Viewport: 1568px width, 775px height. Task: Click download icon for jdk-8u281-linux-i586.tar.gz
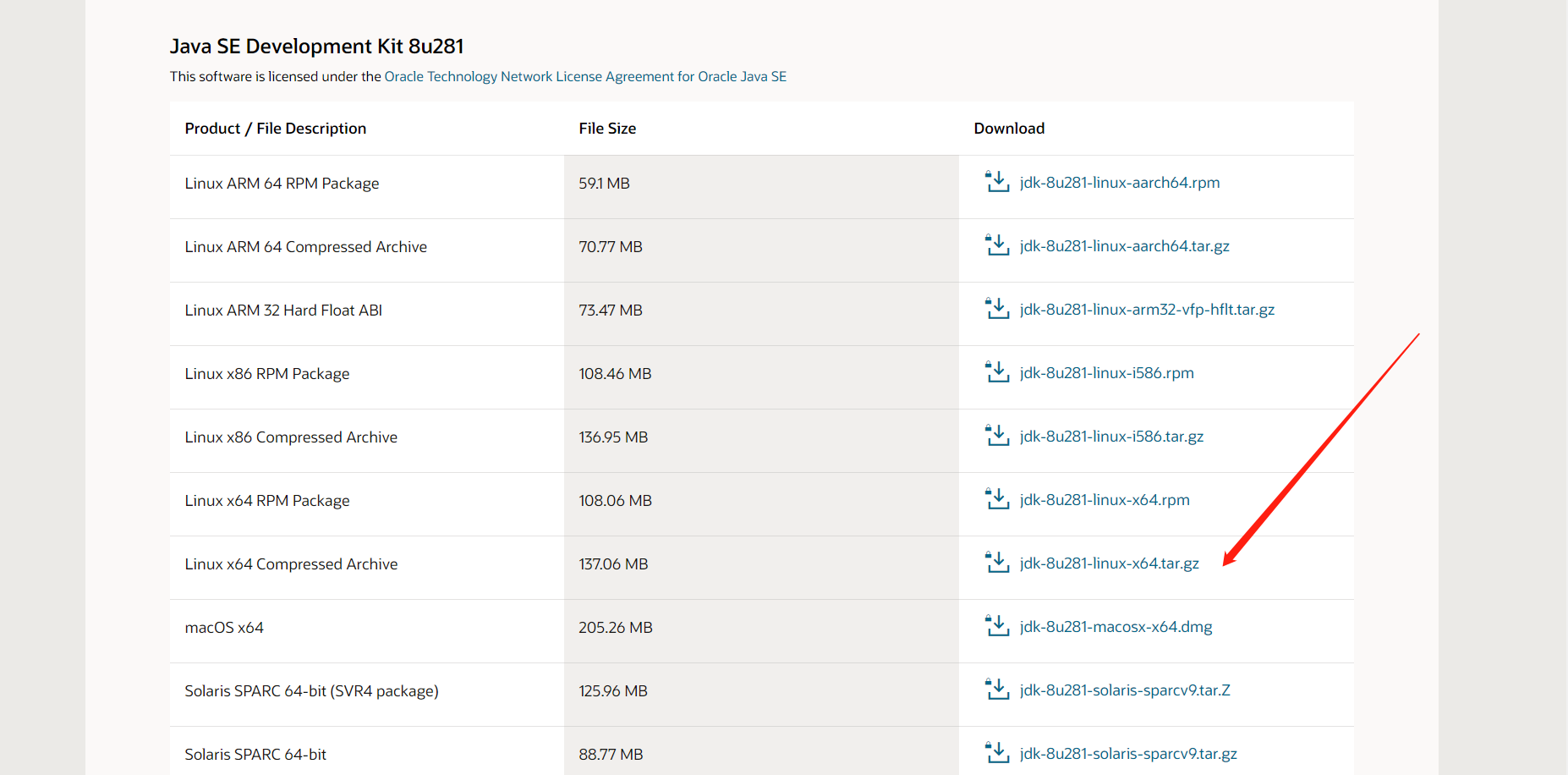click(997, 436)
